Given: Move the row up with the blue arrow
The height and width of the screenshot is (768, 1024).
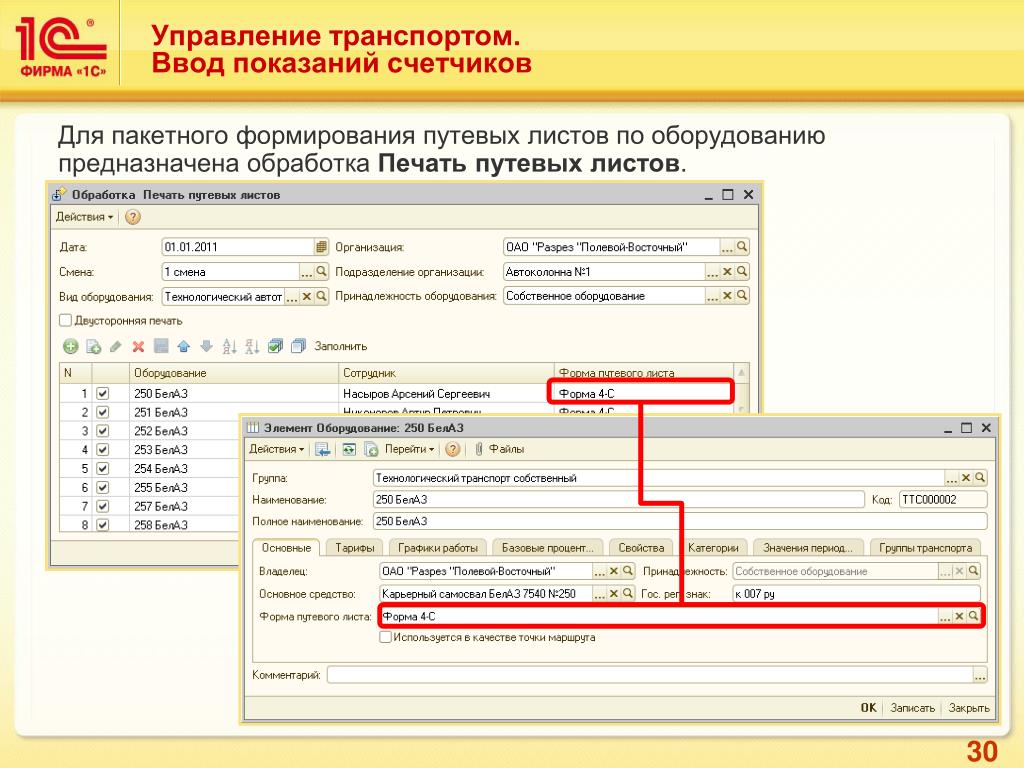Looking at the screenshot, I should point(184,346).
